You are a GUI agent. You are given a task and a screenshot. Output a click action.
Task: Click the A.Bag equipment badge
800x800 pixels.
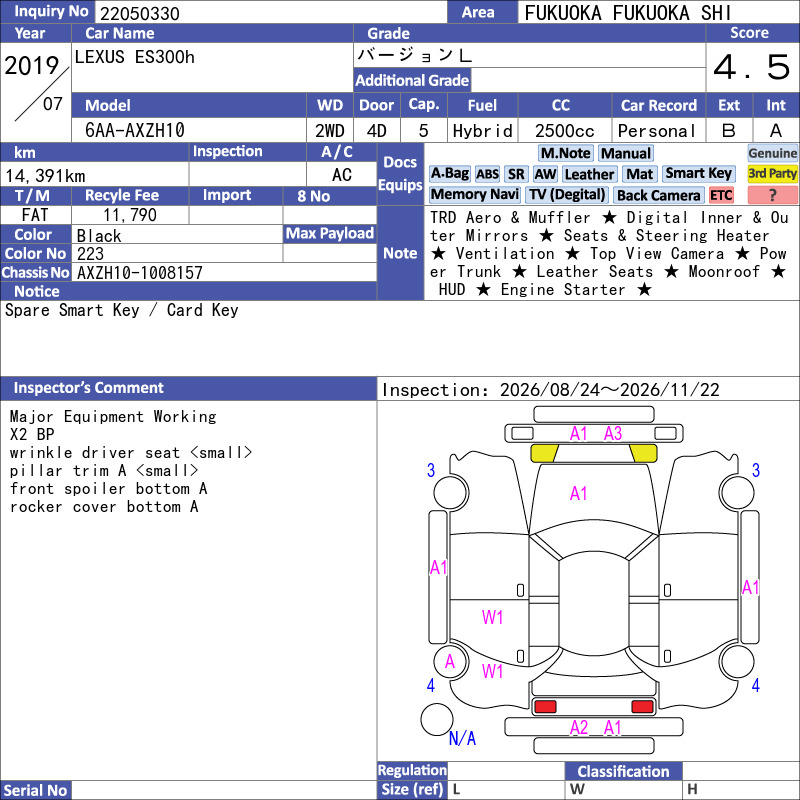(449, 174)
